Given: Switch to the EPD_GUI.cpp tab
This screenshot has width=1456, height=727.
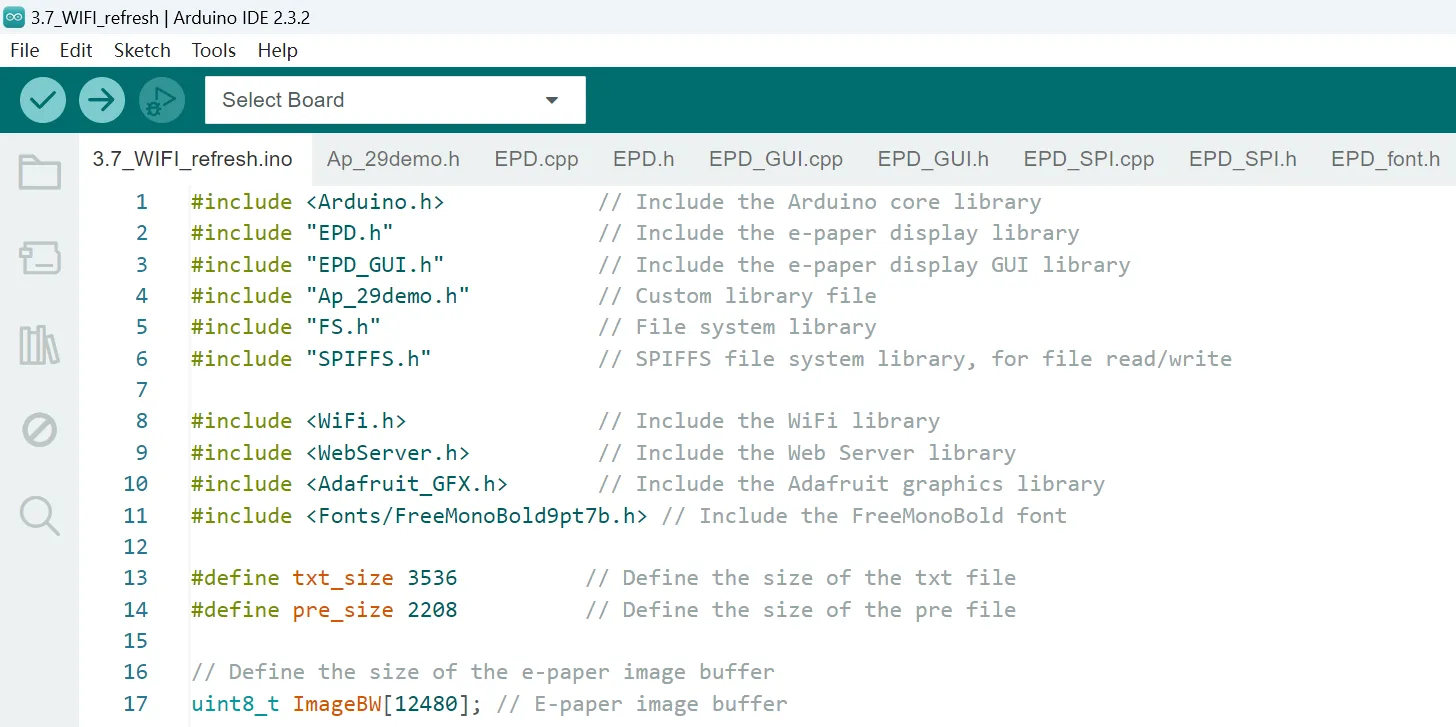Looking at the screenshot, I should [x=776, y=159].
